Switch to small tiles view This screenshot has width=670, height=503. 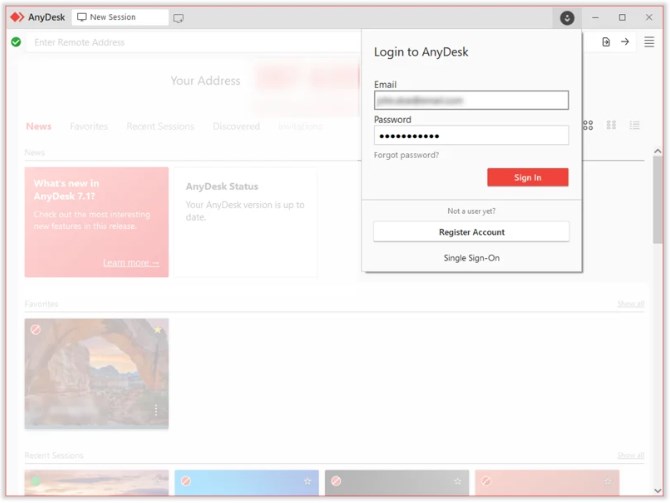click(x=611, y=125)
